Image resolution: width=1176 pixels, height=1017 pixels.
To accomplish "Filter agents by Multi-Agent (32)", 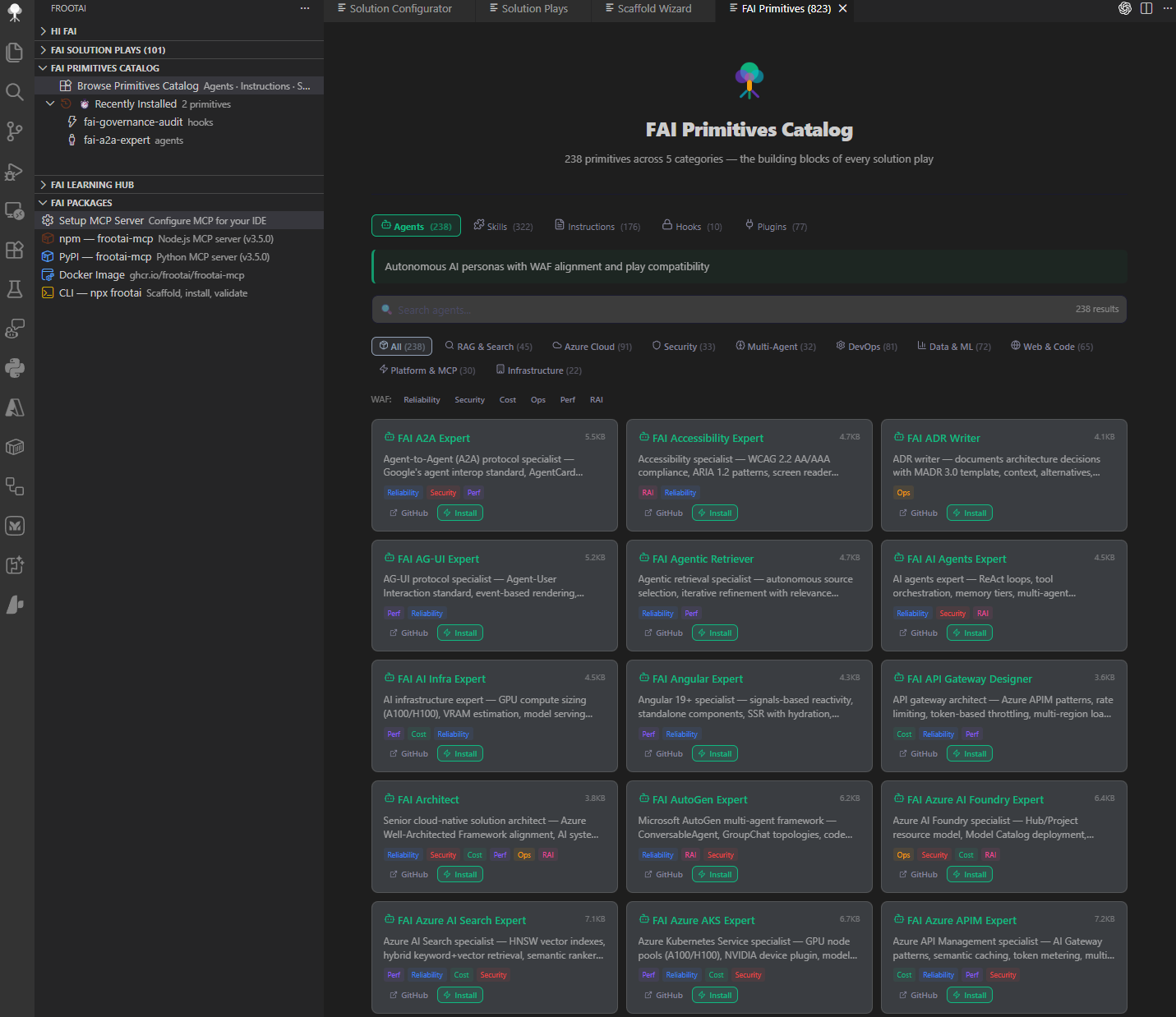I will click(x=776, y=347).
